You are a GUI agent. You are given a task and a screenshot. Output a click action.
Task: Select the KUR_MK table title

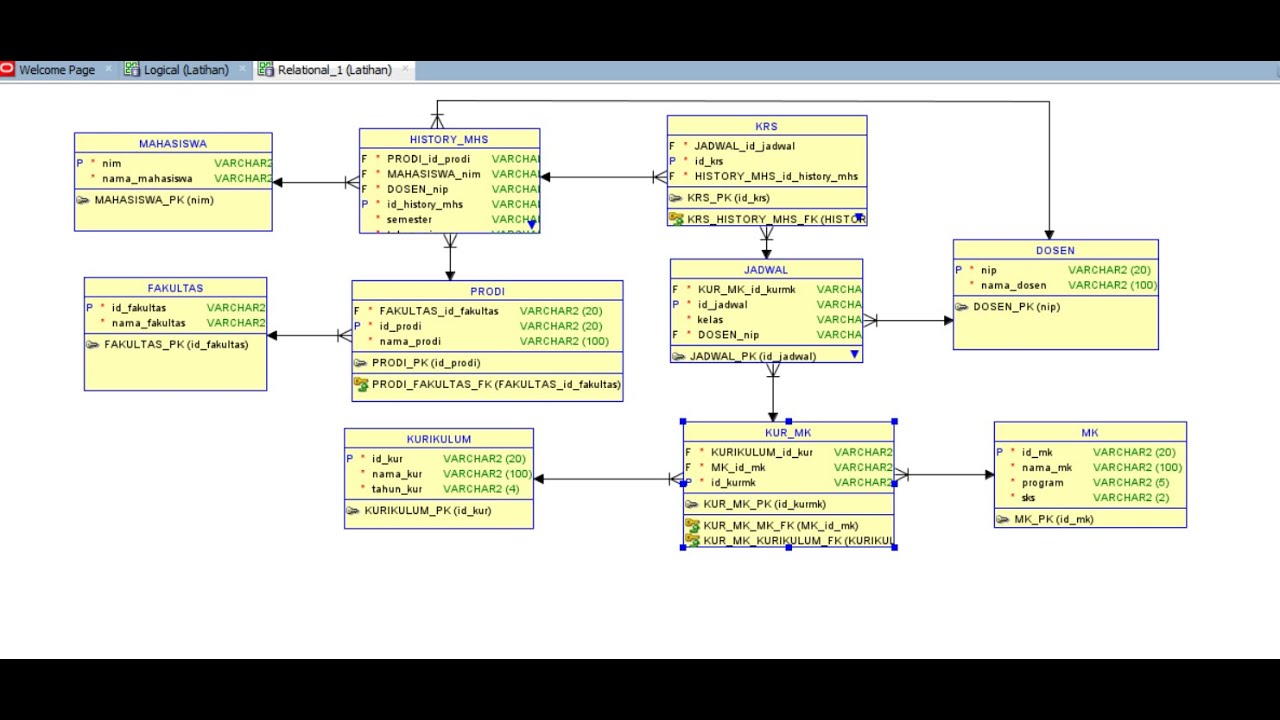click(788, 433)
